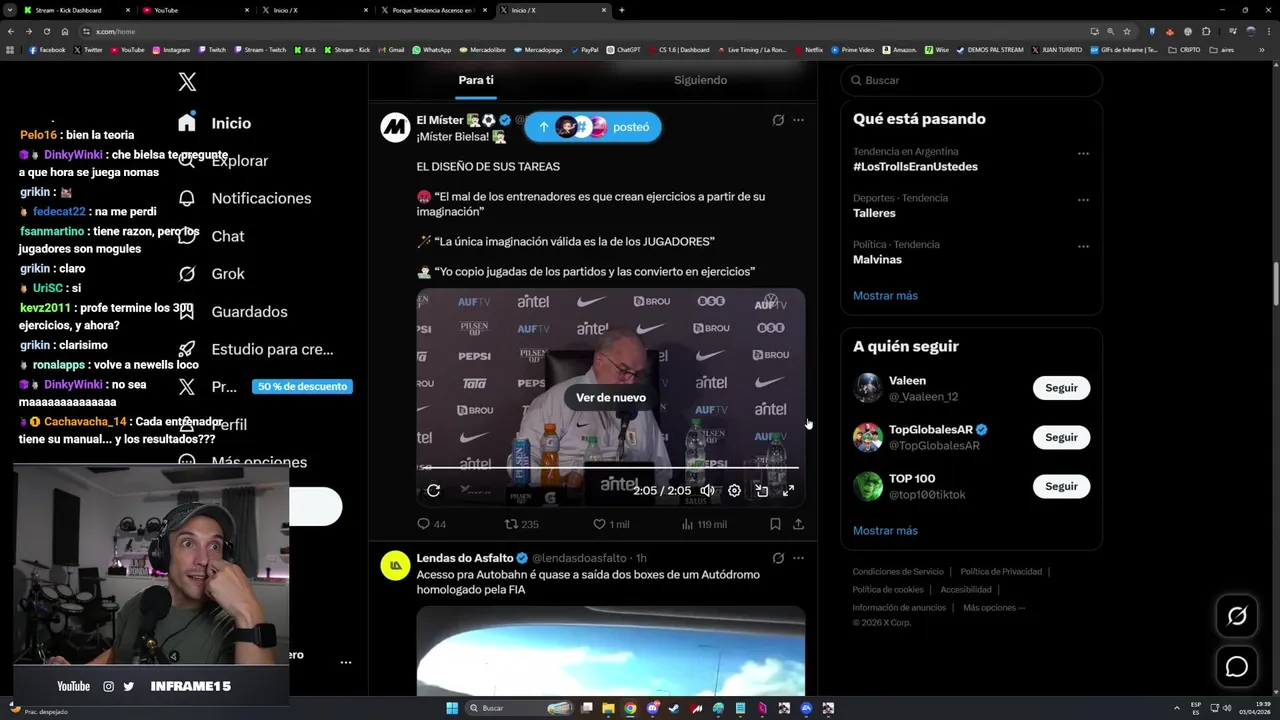Reply to El Míster post (44 comments)
The height and width of the screenshot is (720, 1280).
click(x=431, y=524)
